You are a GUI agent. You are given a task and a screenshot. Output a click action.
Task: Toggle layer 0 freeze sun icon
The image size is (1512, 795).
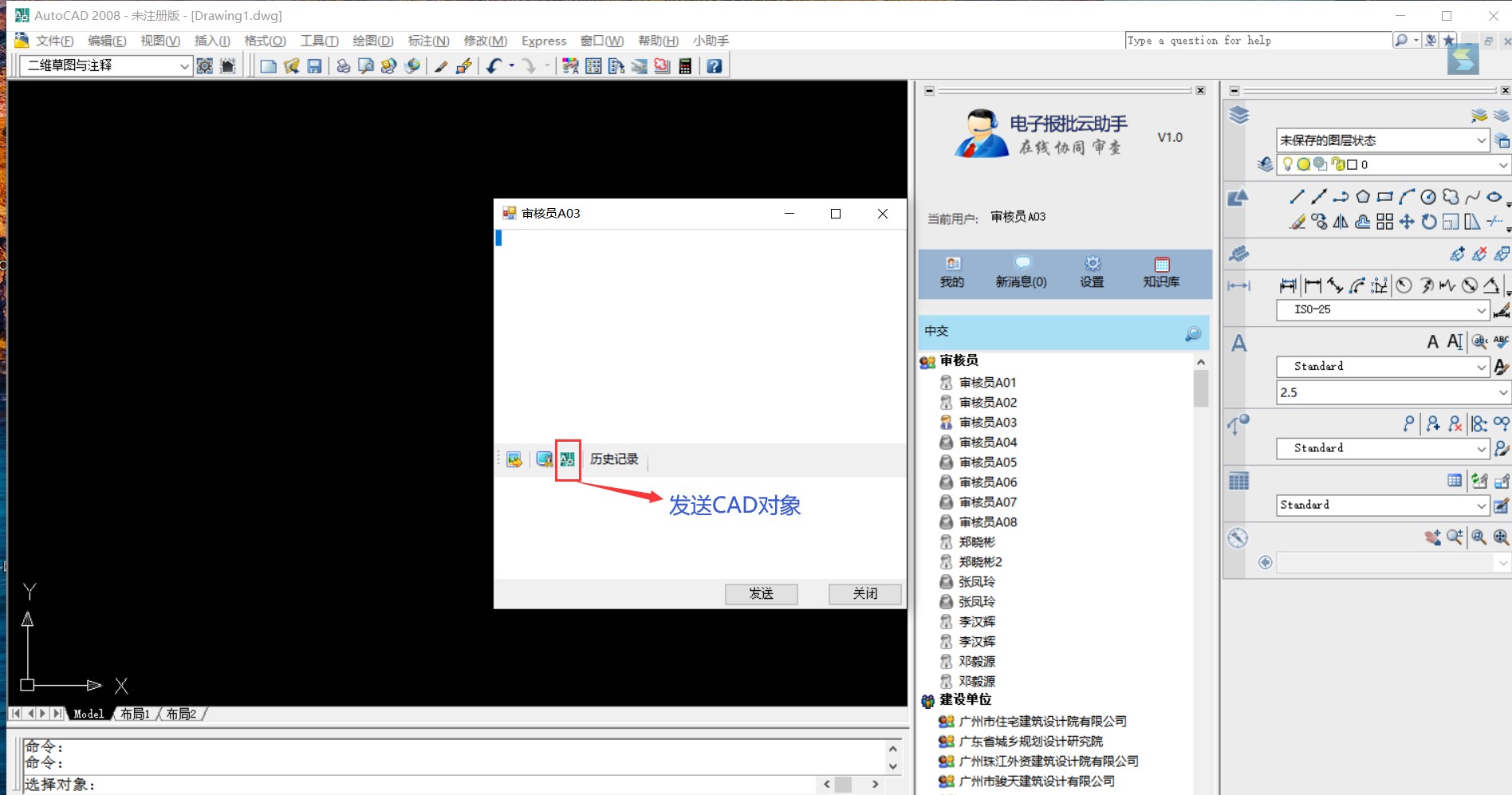point(1303,164)
